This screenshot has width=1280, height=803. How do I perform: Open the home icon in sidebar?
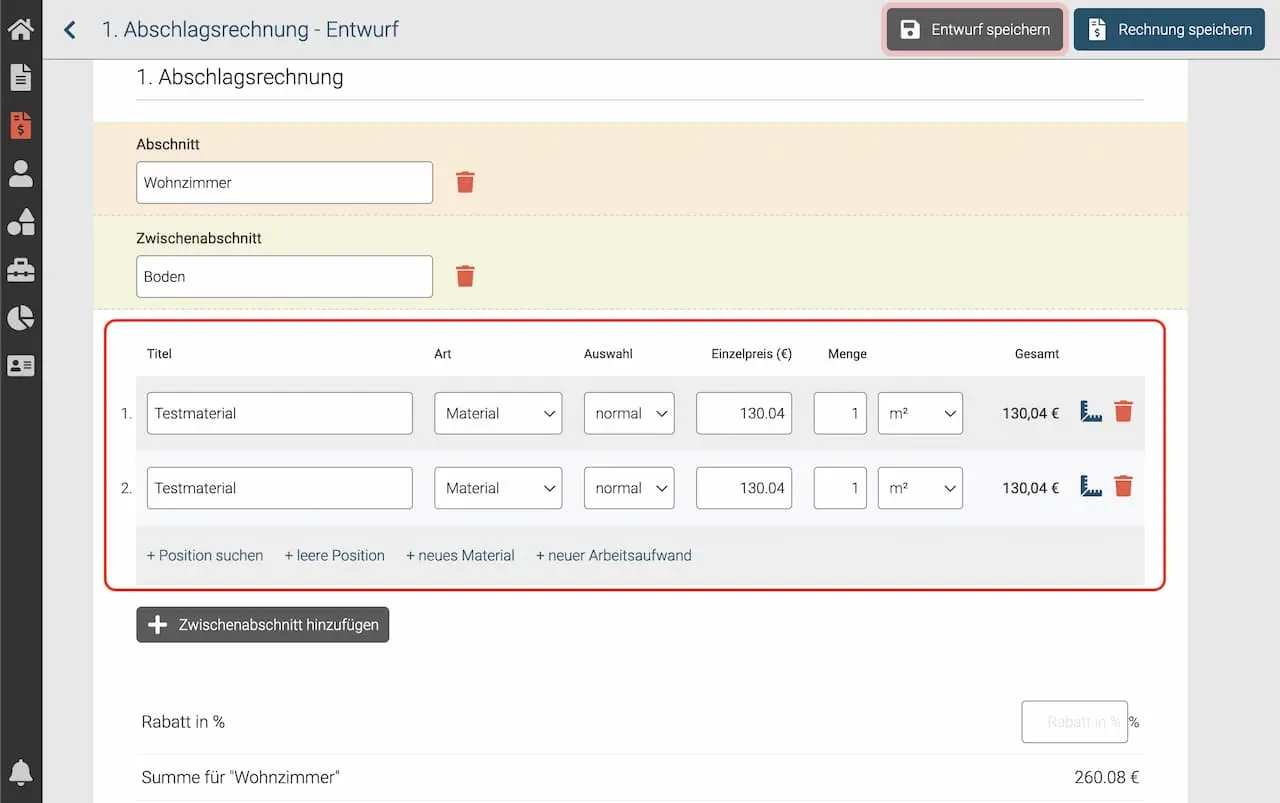(20, 29)
